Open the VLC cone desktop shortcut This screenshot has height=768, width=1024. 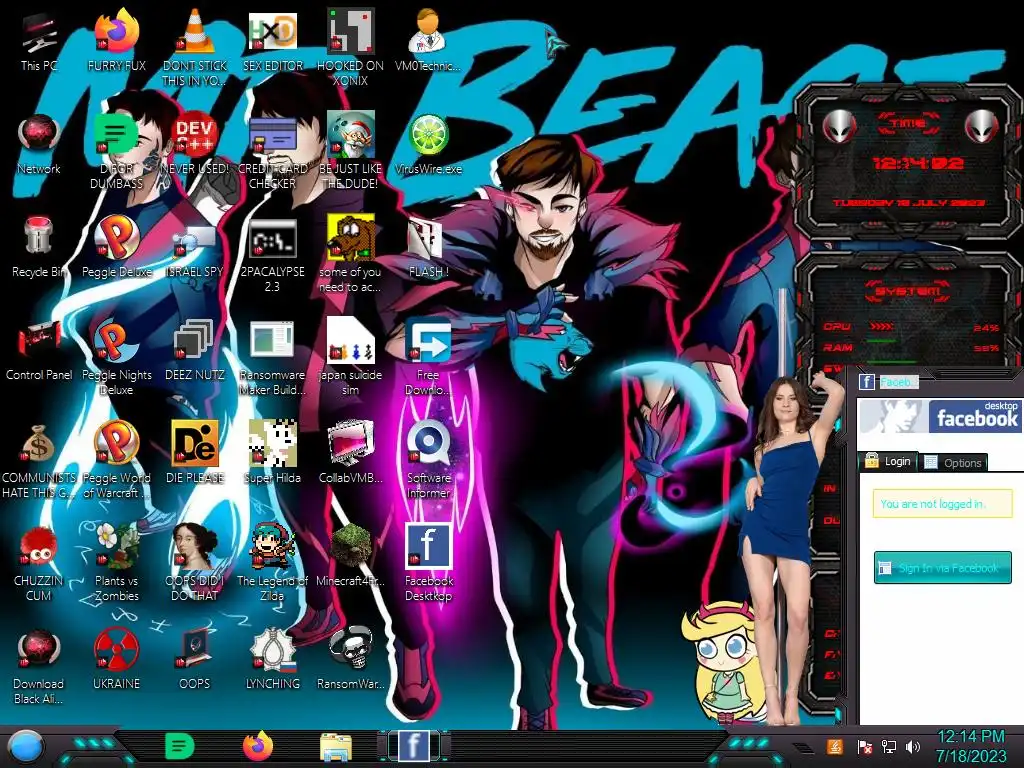[194, 31]
